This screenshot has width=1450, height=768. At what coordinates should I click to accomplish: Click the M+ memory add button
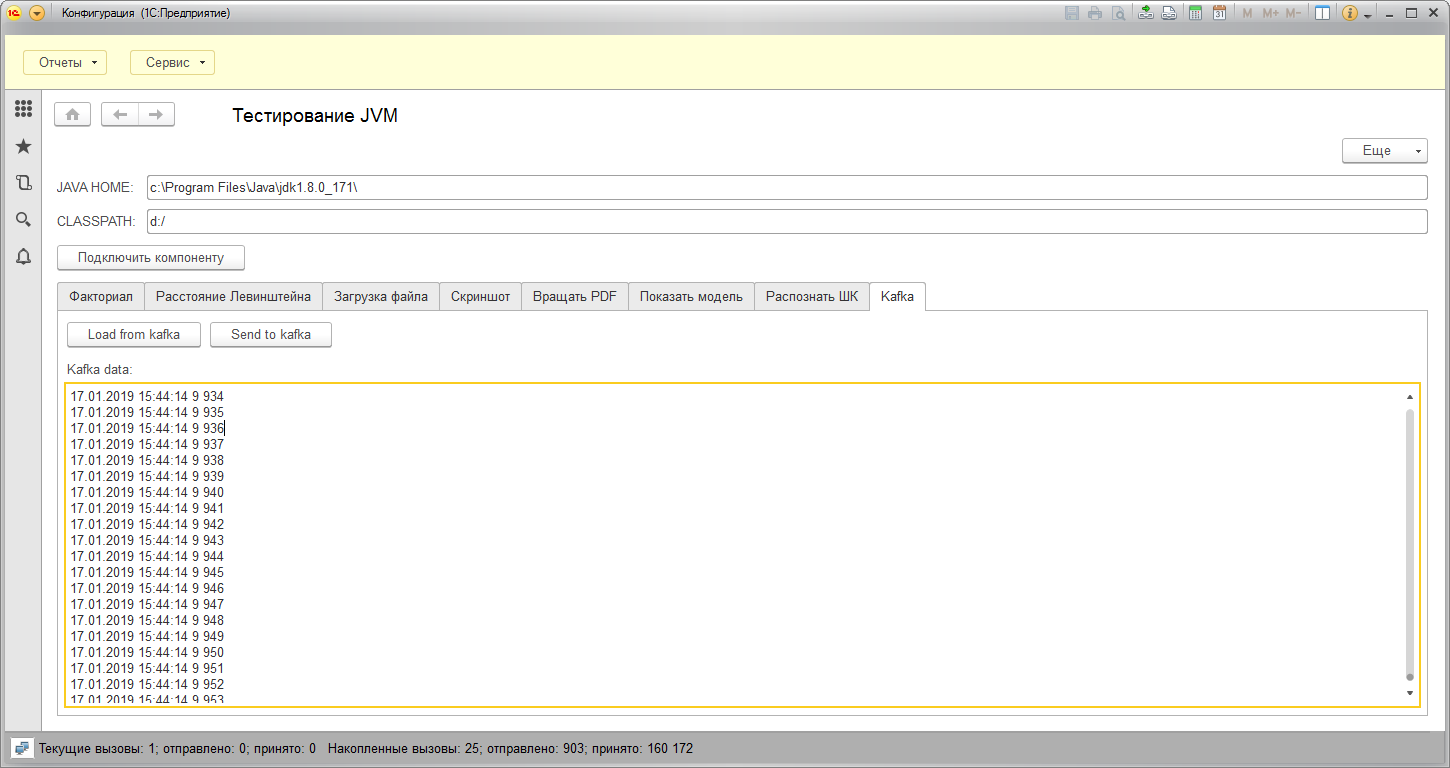pyautogui.click(x=1270, y=13)
